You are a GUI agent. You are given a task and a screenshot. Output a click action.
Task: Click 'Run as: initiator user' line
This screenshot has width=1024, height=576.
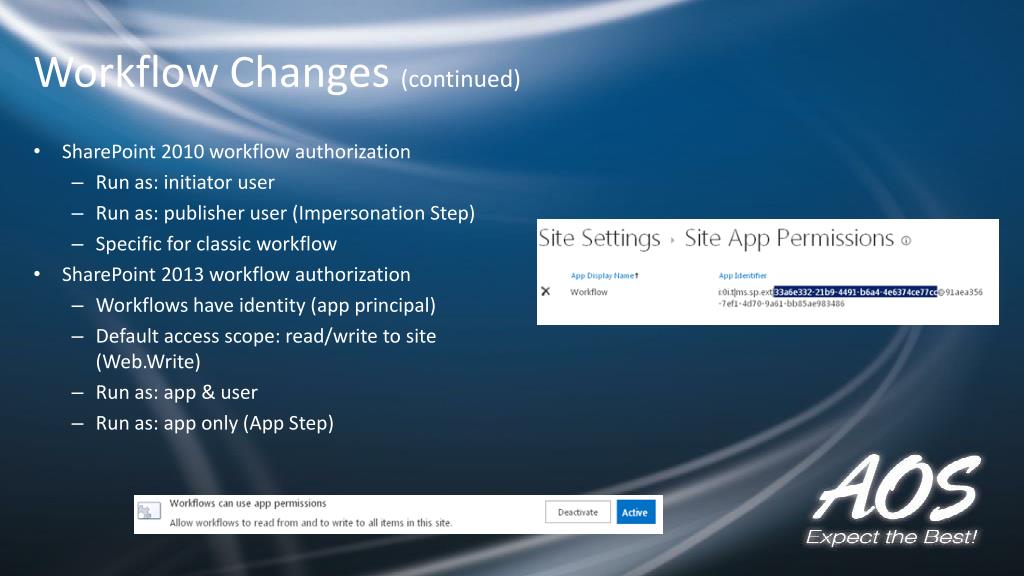click(185, 182)
